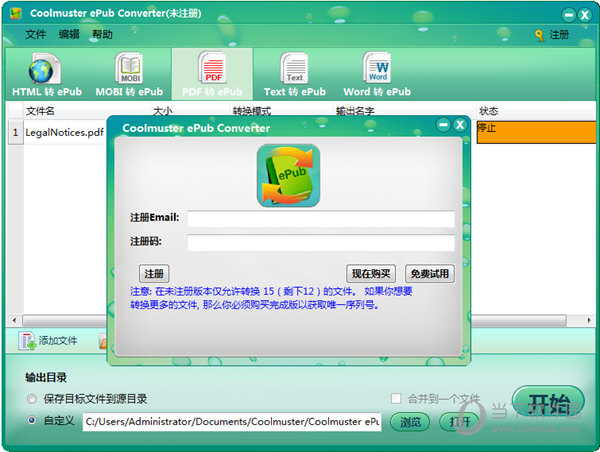Click the 添加文件 icon
This screenshot has height=452, width=600.
(27, 341)
